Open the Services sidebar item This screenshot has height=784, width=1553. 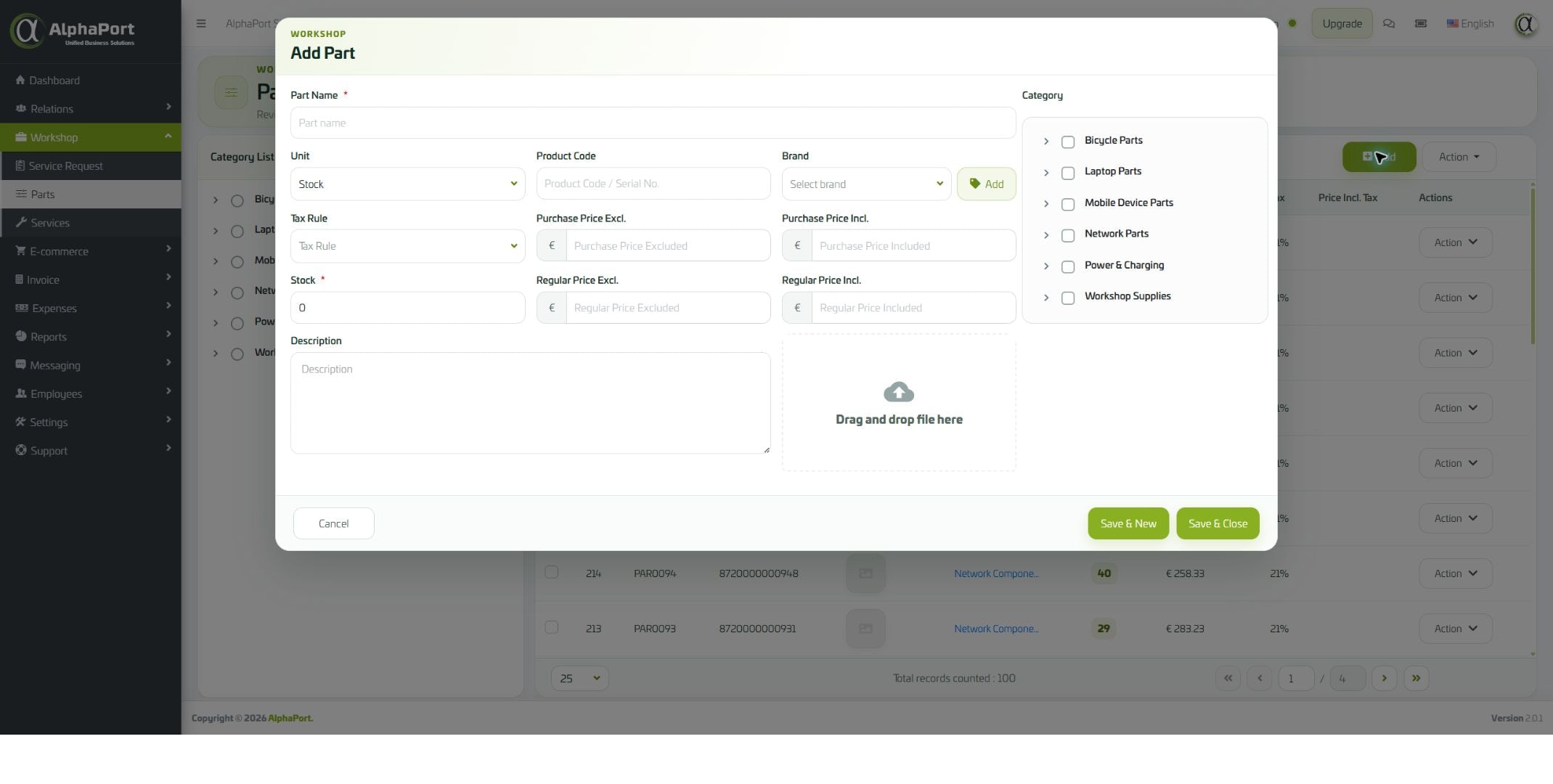click(91, 223)
